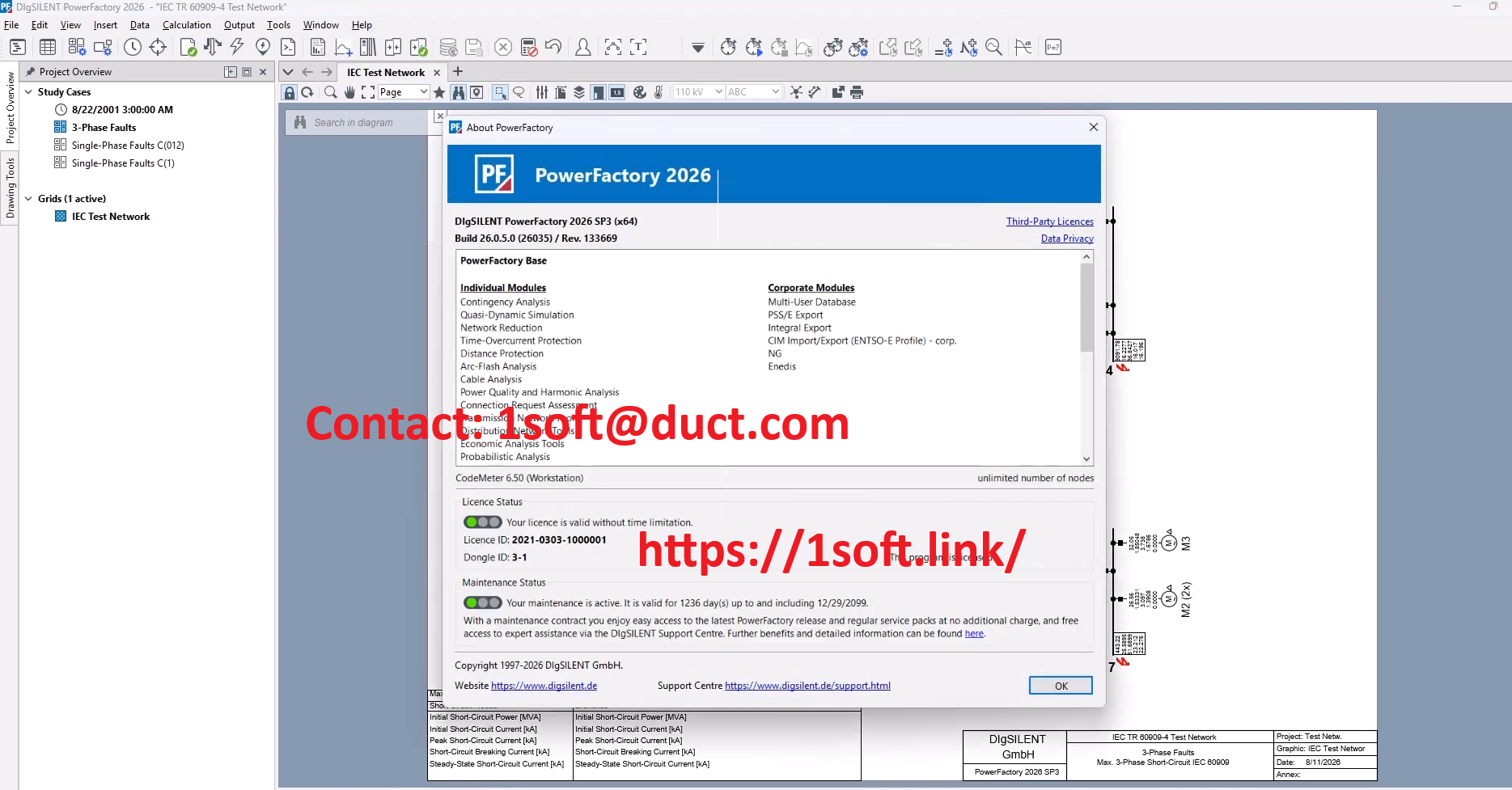Viewport: 1512px width, 790px height.
Task: Toggle the rectangular selection tool
Action: tap(501, 92)
